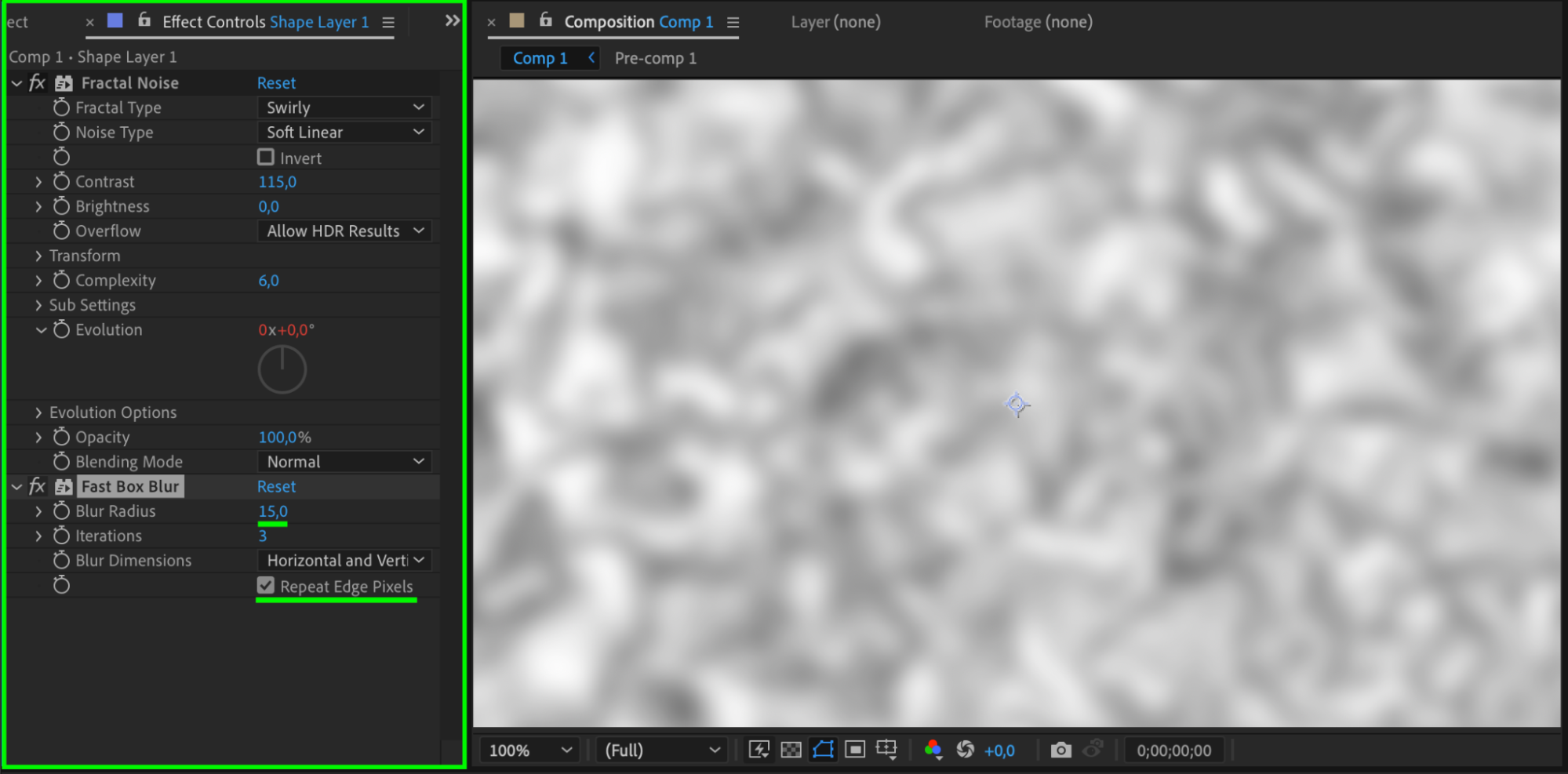This screenshot has width=1568, height=774.
Task: Toggle the Fast Box Blur fx switch
Action: pos(37,486)
